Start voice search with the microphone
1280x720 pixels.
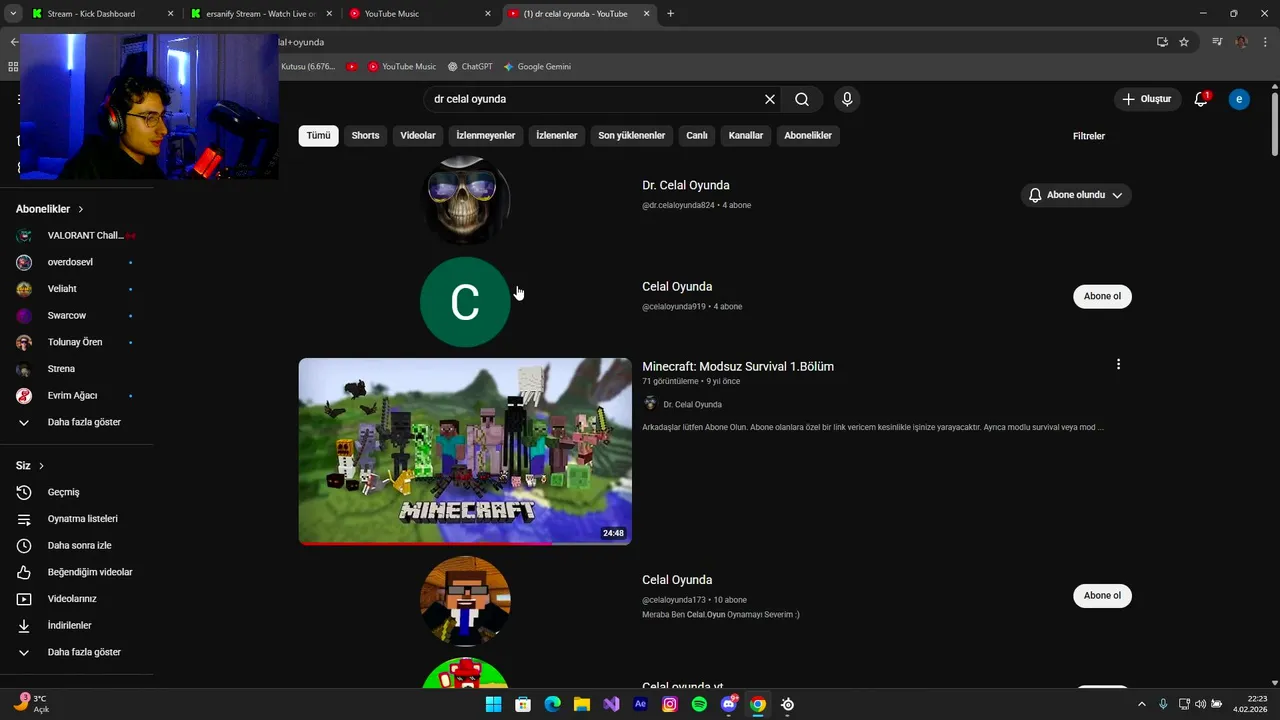tap(847, 99)
